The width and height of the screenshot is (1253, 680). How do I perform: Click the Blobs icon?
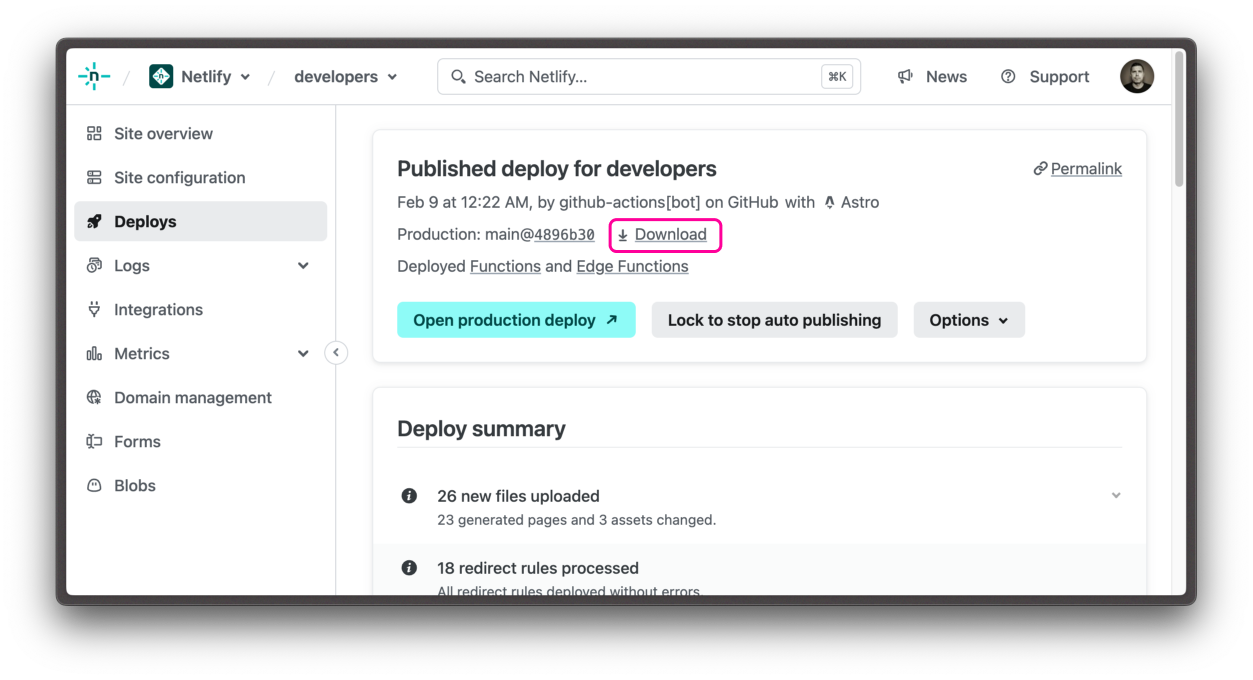94,486
